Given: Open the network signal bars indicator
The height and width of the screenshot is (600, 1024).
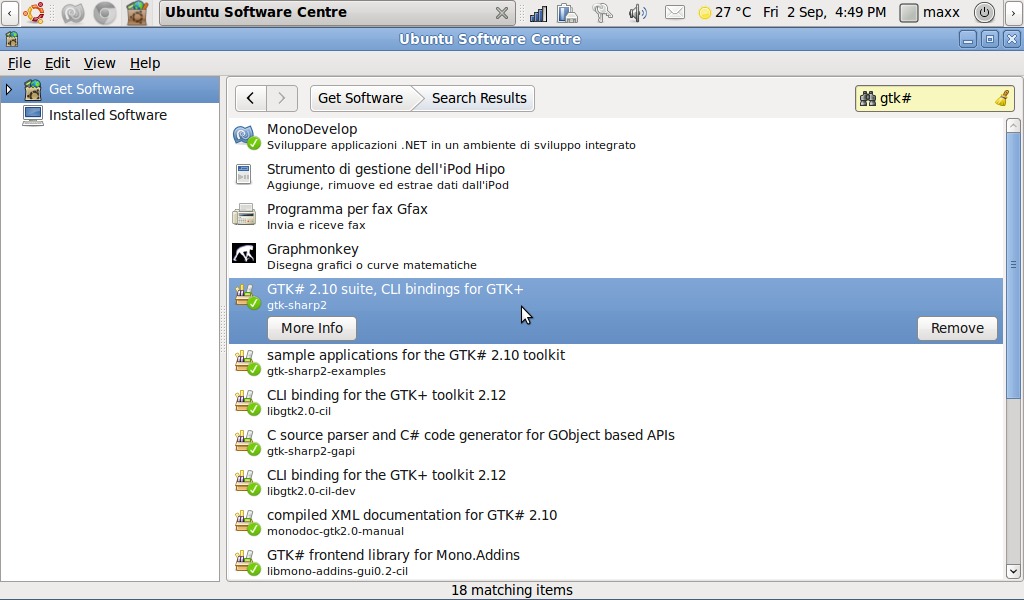Looking at the screenshot, I should [538, 12].
